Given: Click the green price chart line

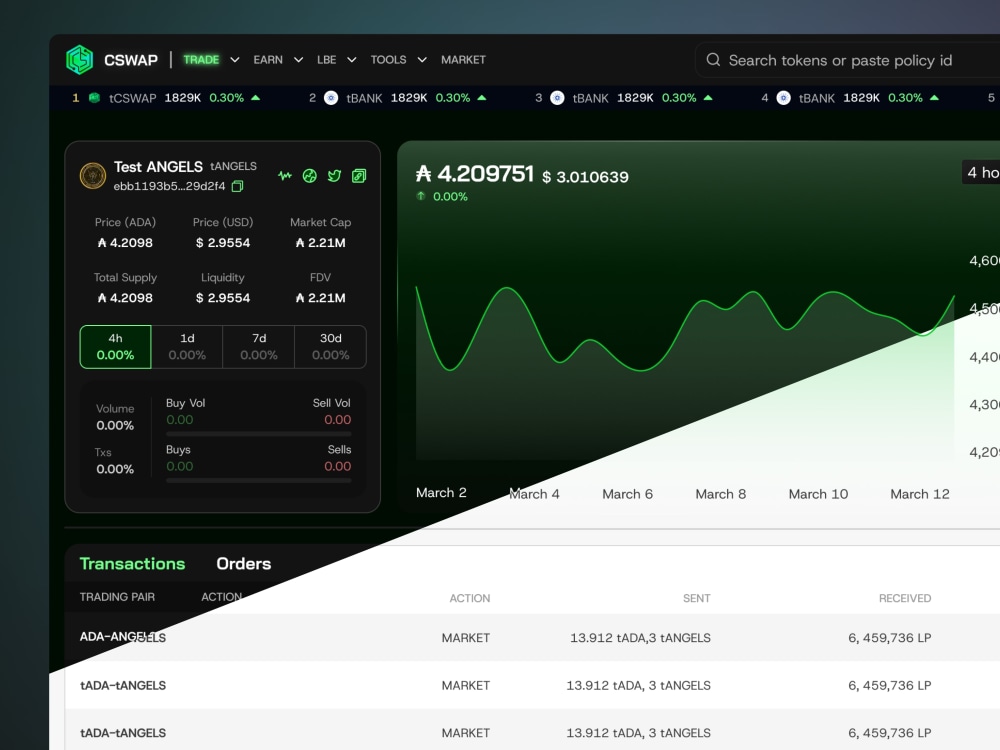Looking at the screenshot, I should pos(685,329).
